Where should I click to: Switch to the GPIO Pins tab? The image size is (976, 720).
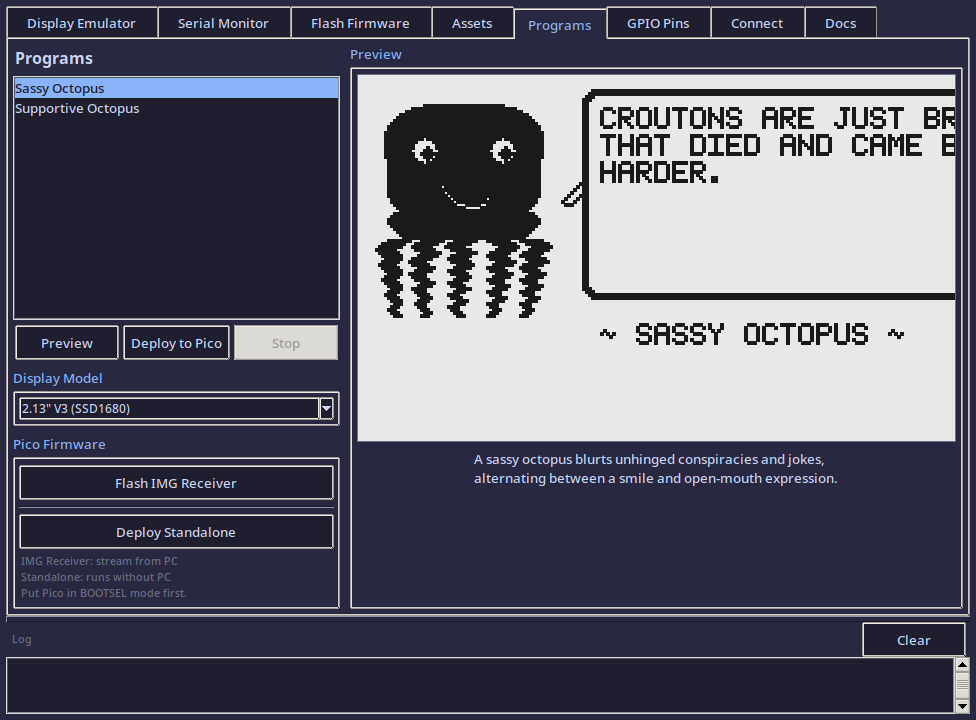(658, 23)
